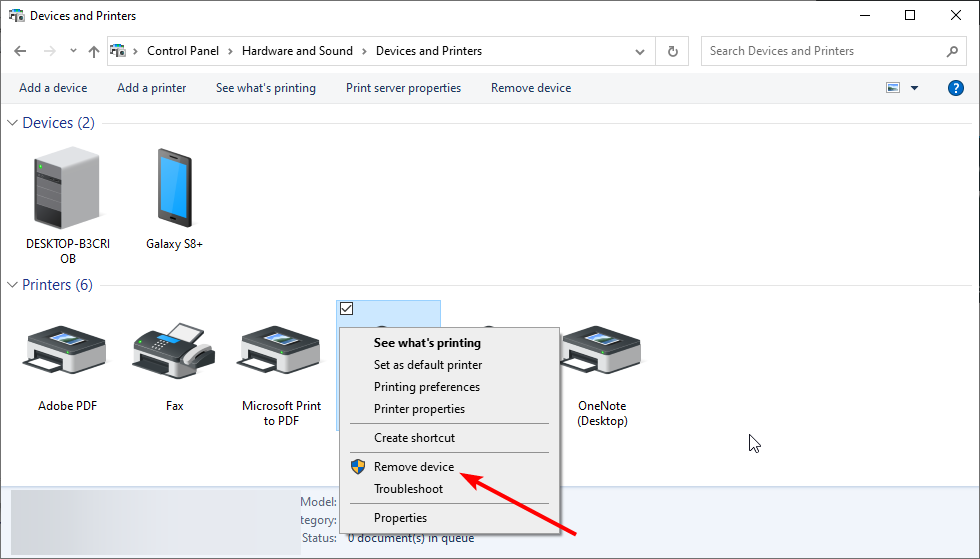The width and height of the screenshot is (980, 559).
Task: Click Add a printer in toolbar
Action: click(152, 88)
